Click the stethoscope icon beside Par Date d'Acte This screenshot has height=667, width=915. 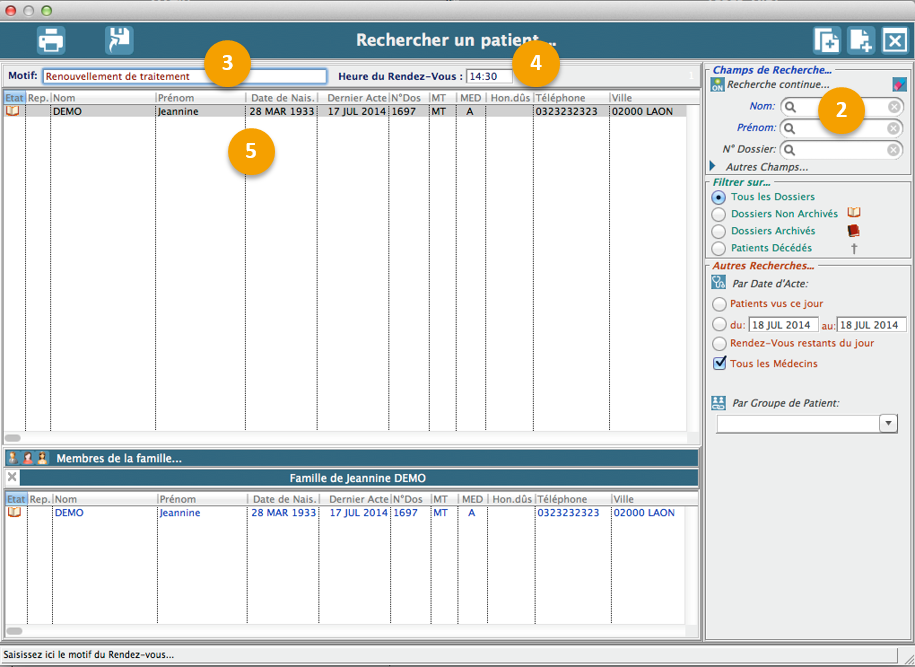point(718,283)
